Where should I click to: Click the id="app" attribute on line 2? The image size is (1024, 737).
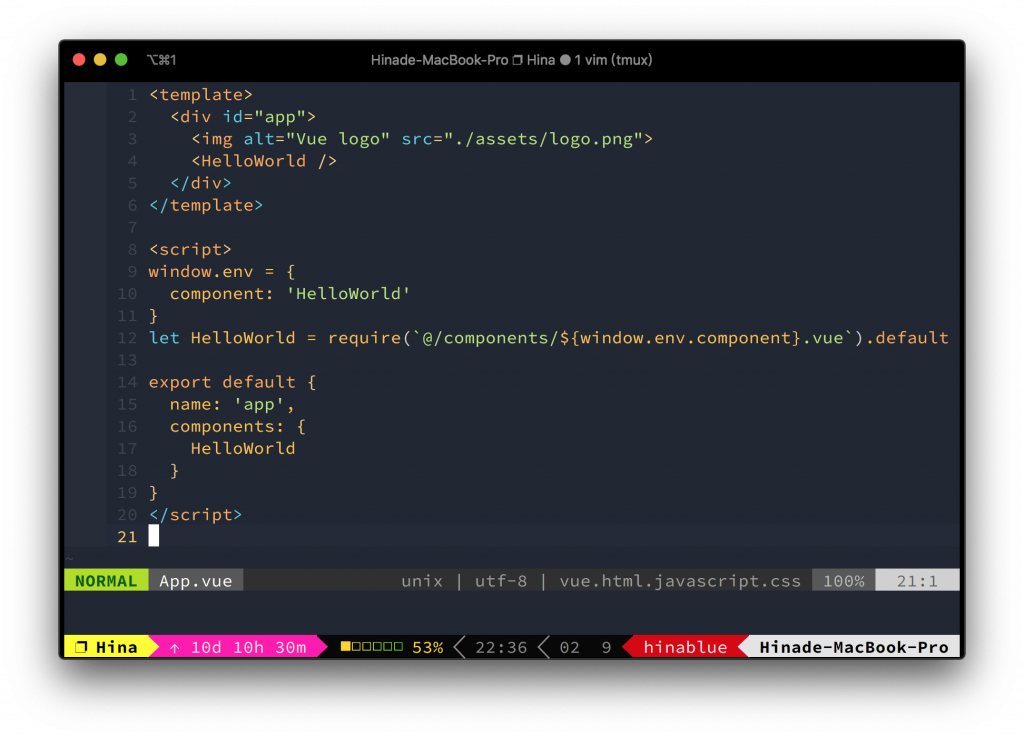click(264, 117)
